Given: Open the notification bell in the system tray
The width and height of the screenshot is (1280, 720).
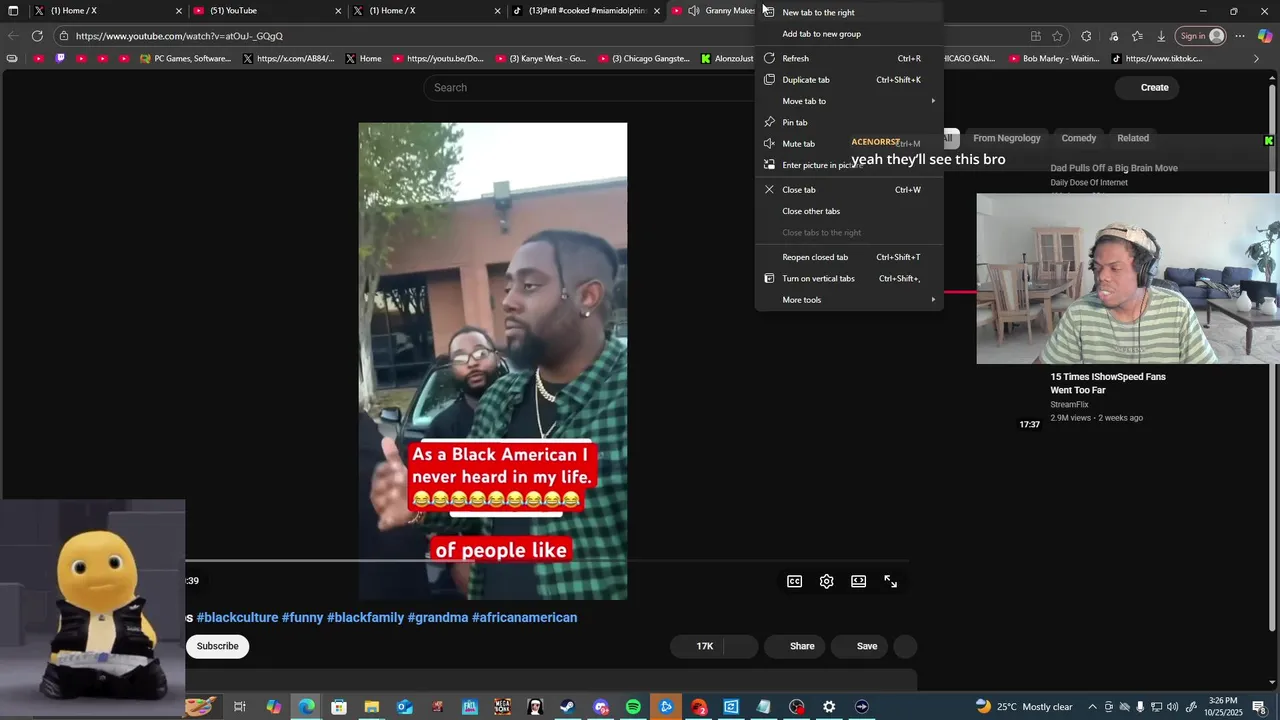Looking at the screenshot, I should tap(1260, 707).
